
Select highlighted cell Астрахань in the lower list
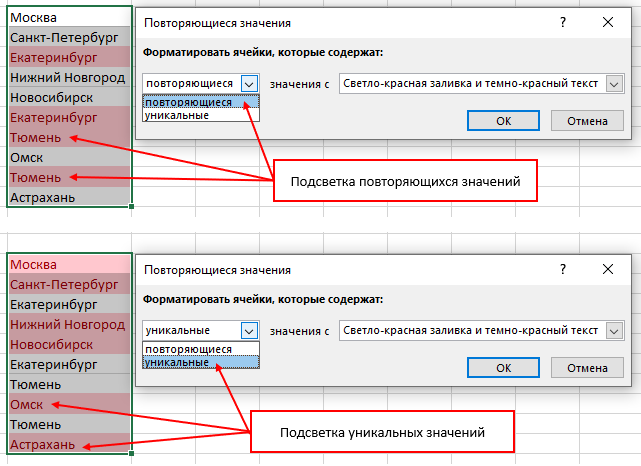pos(69,444)
